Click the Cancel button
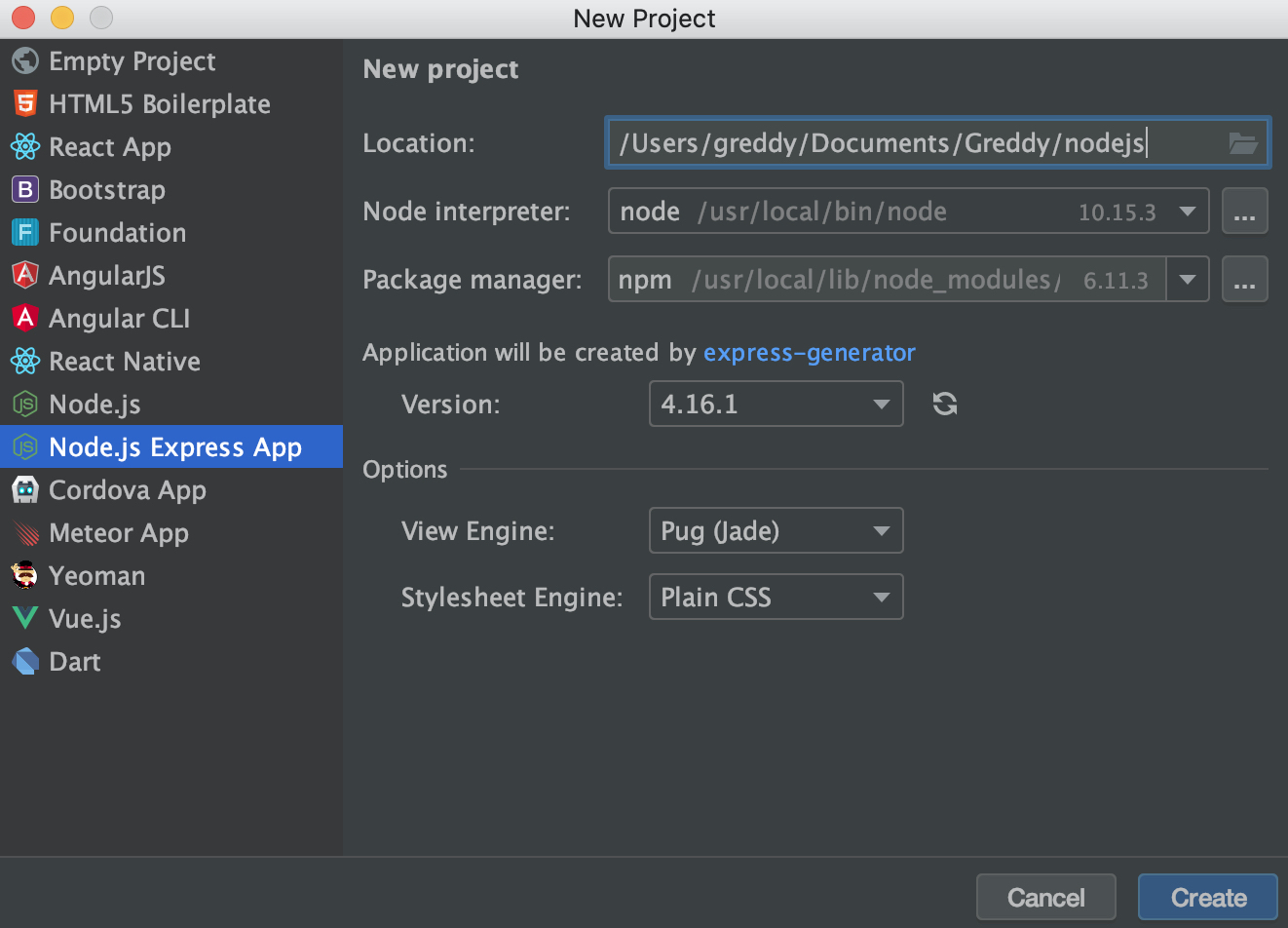This screenshot has width=1288, height=928. pos(1045,897)
